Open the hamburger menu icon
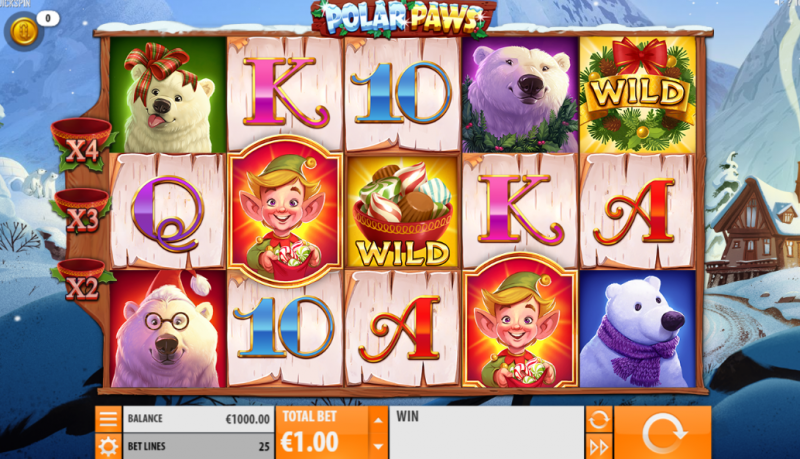Screen dimensions: 800x459 point(108,419)
